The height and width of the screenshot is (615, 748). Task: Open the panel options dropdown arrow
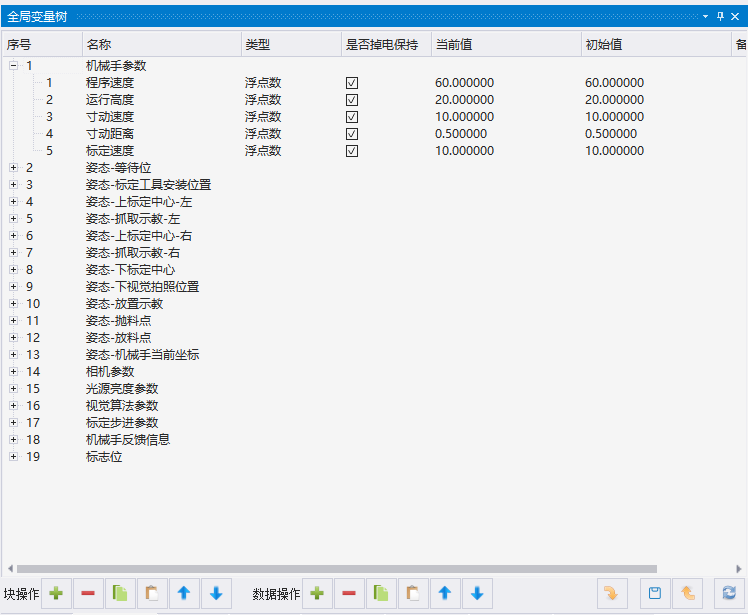tap(706, 17)
